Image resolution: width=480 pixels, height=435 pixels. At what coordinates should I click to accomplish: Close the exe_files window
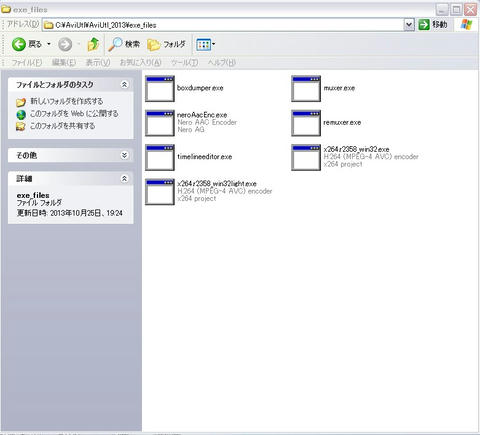click(x=471, y=10)
